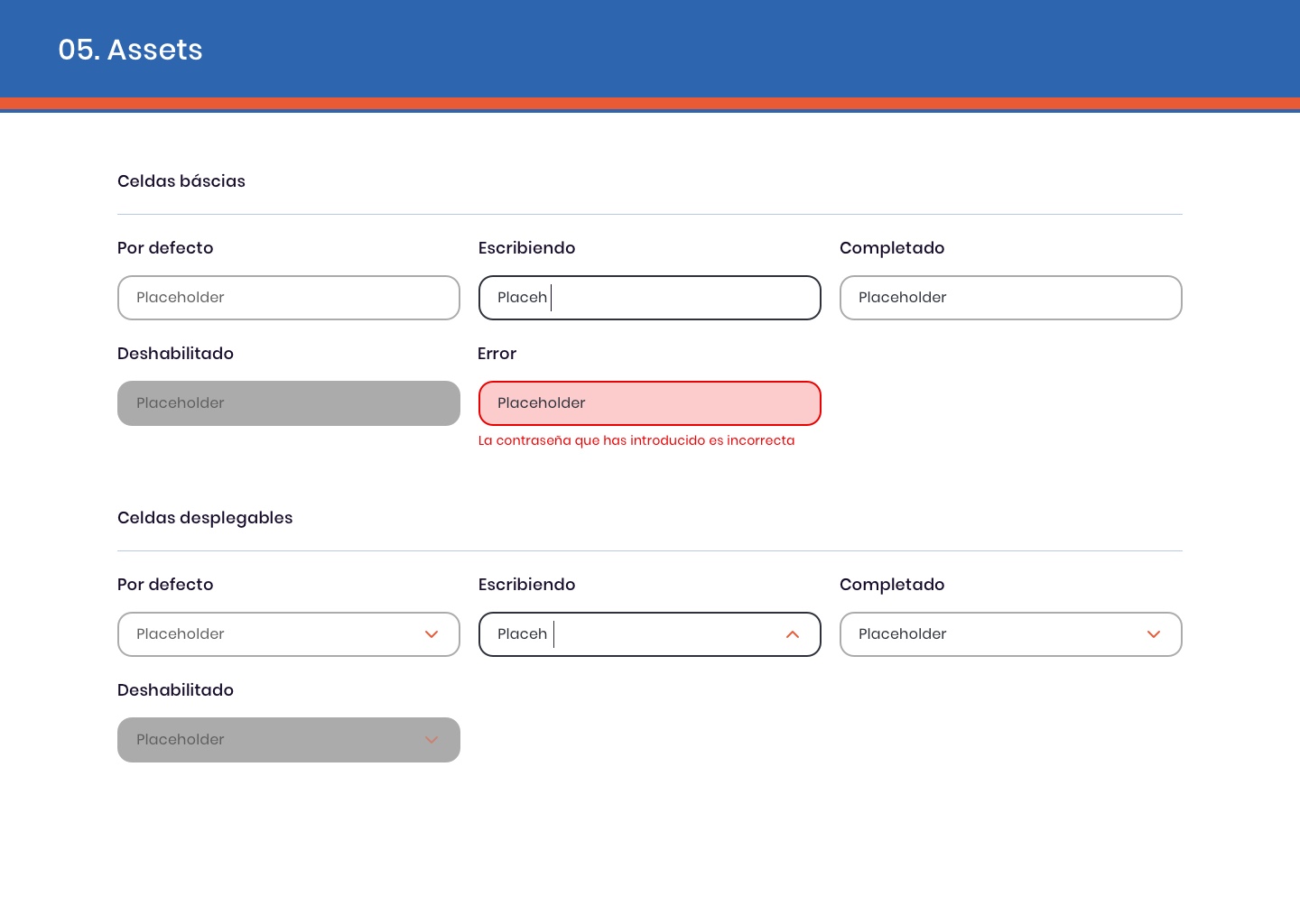Click the Por defecto basic input field

(x=289, y=298)
